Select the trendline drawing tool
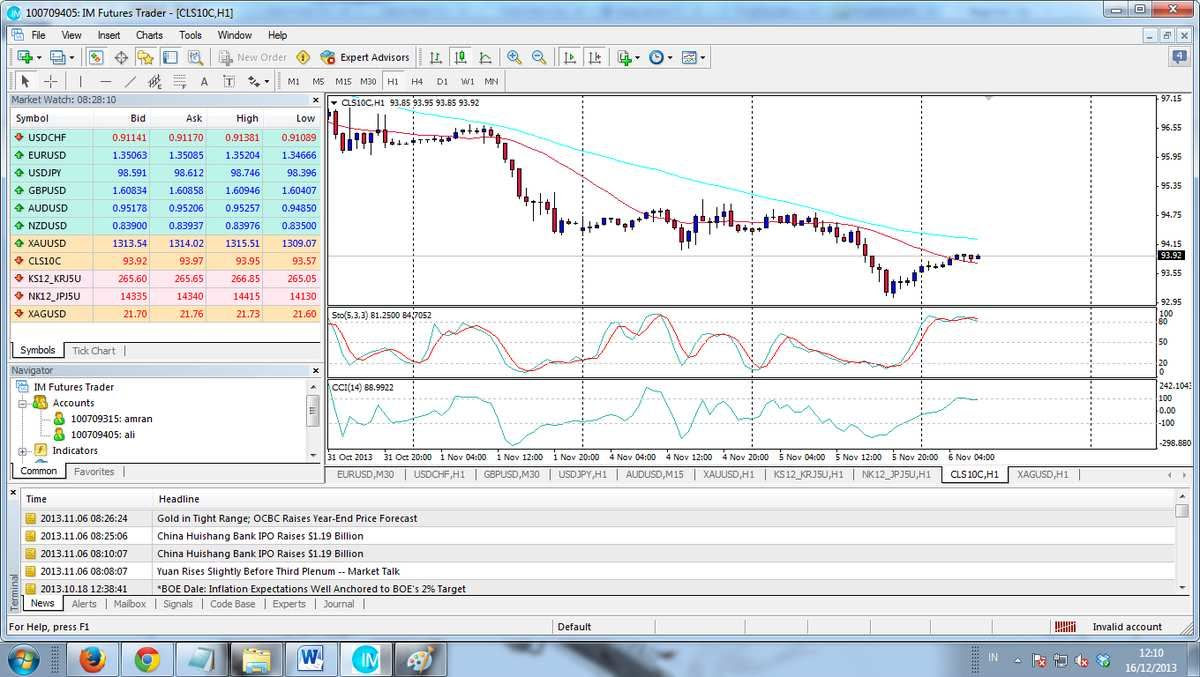Image resolution: width=1200 pixels, height=677 pixels. point(130,81)
